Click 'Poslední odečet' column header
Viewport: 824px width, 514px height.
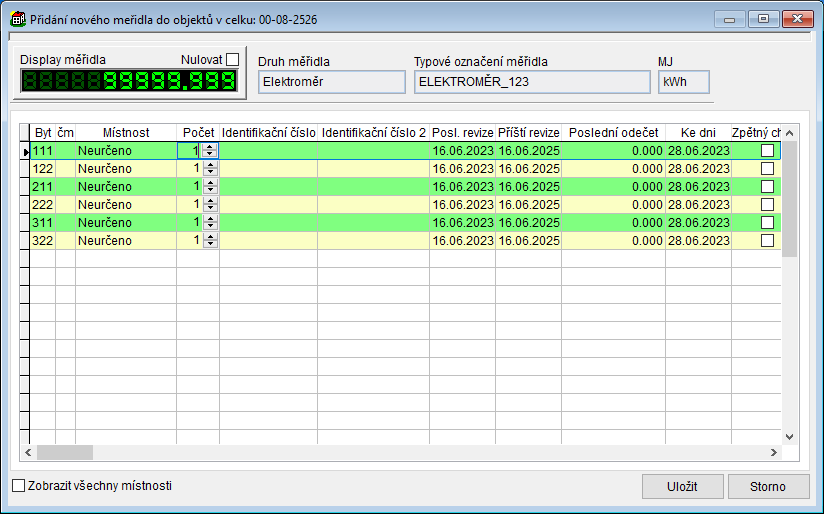click(613, 132)
